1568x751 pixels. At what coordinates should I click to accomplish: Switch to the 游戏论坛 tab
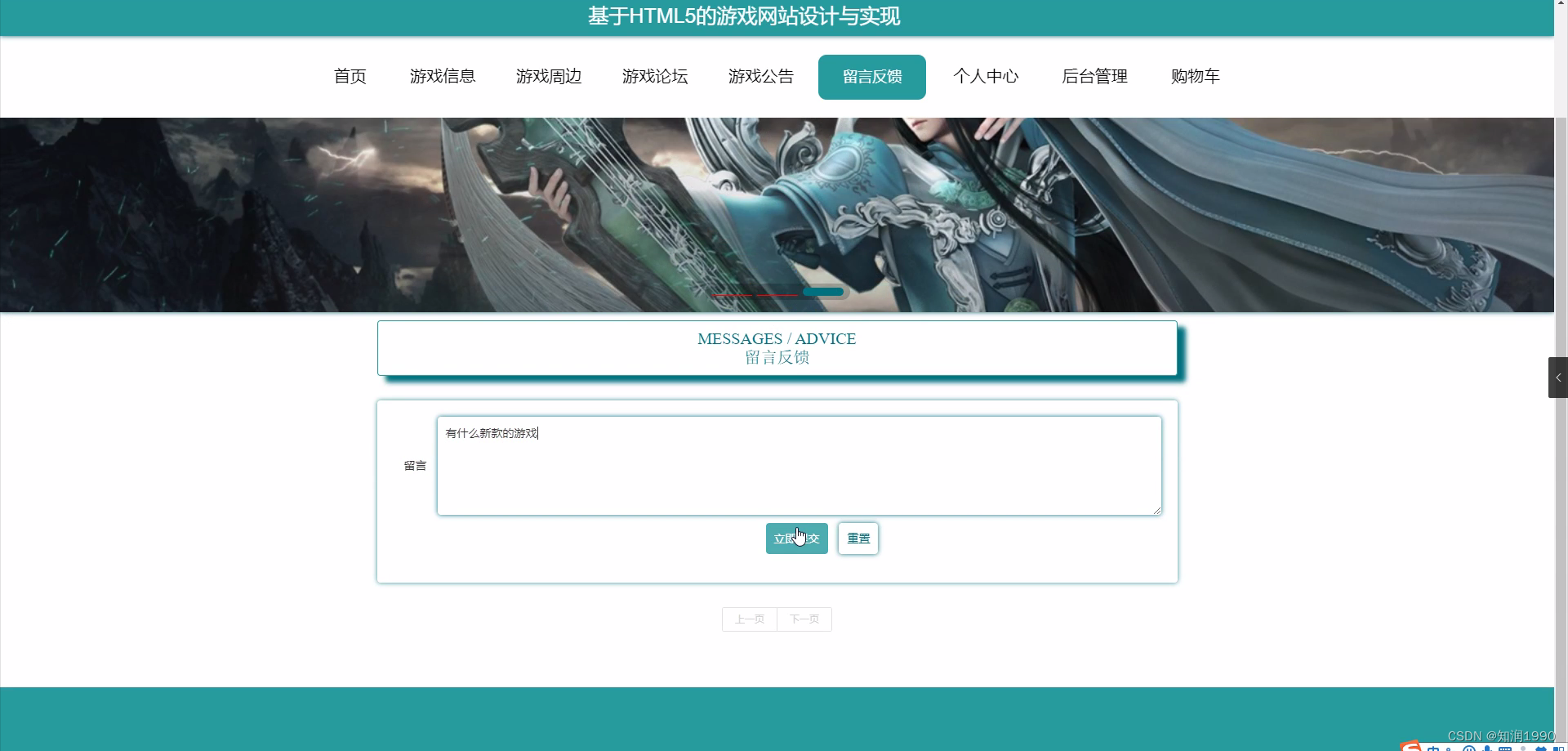click(655, 76)
